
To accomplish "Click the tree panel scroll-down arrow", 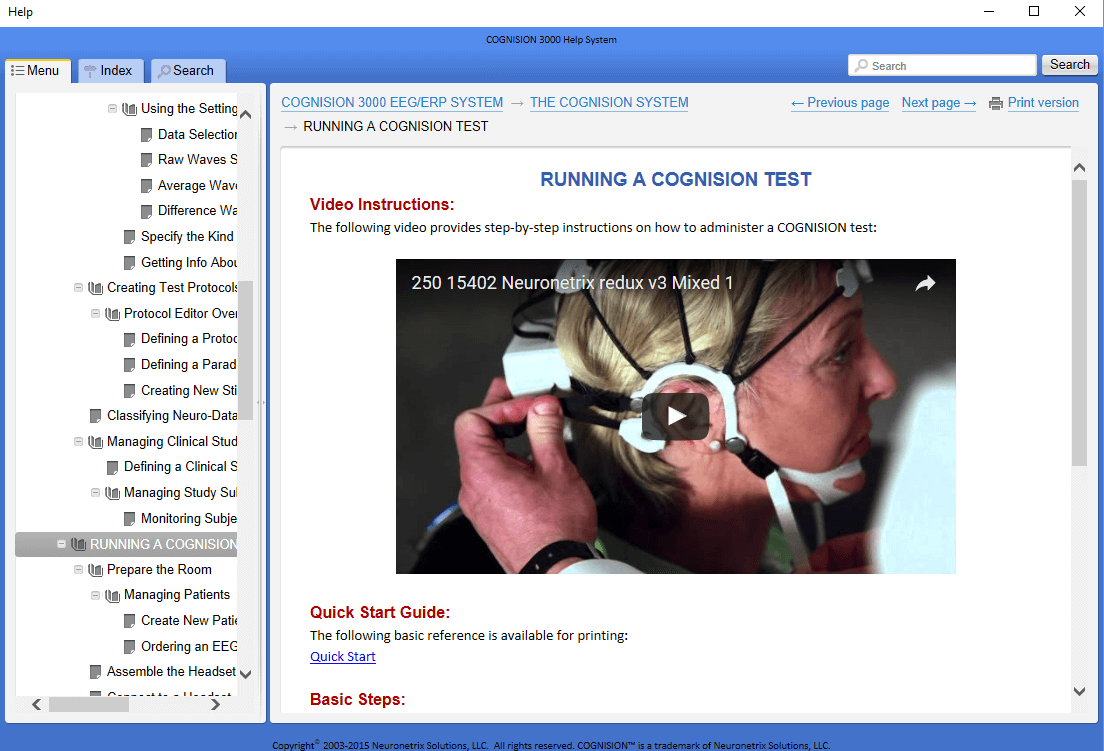I will coord(246,674).
